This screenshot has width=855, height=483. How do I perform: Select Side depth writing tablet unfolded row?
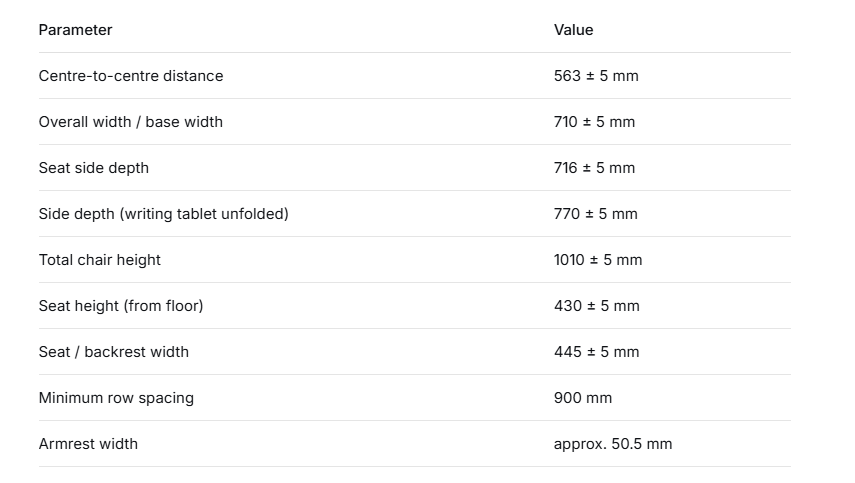pyautogui.click(x=414, y=214)
